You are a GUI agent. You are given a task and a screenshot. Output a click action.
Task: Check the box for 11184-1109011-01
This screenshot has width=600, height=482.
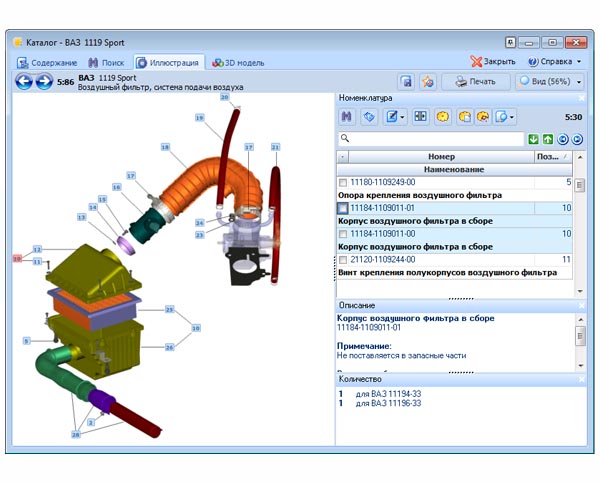click(342, 208)
